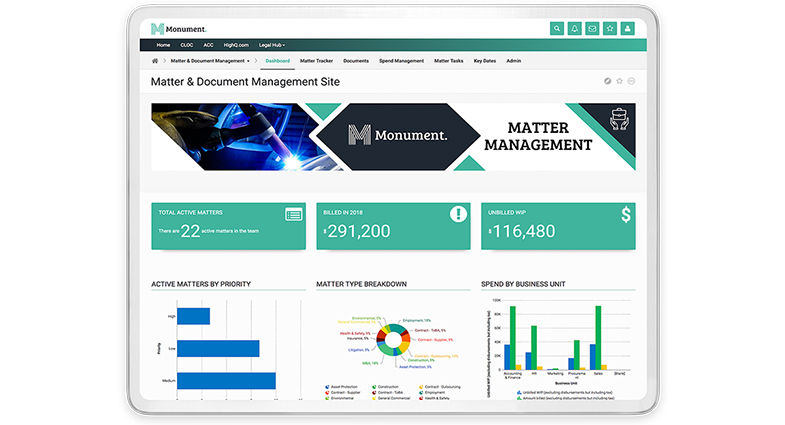Click the Monument logo in the header
Viewport: 785px width, 425px height.
pyautogui.click(x=178, y=29)
